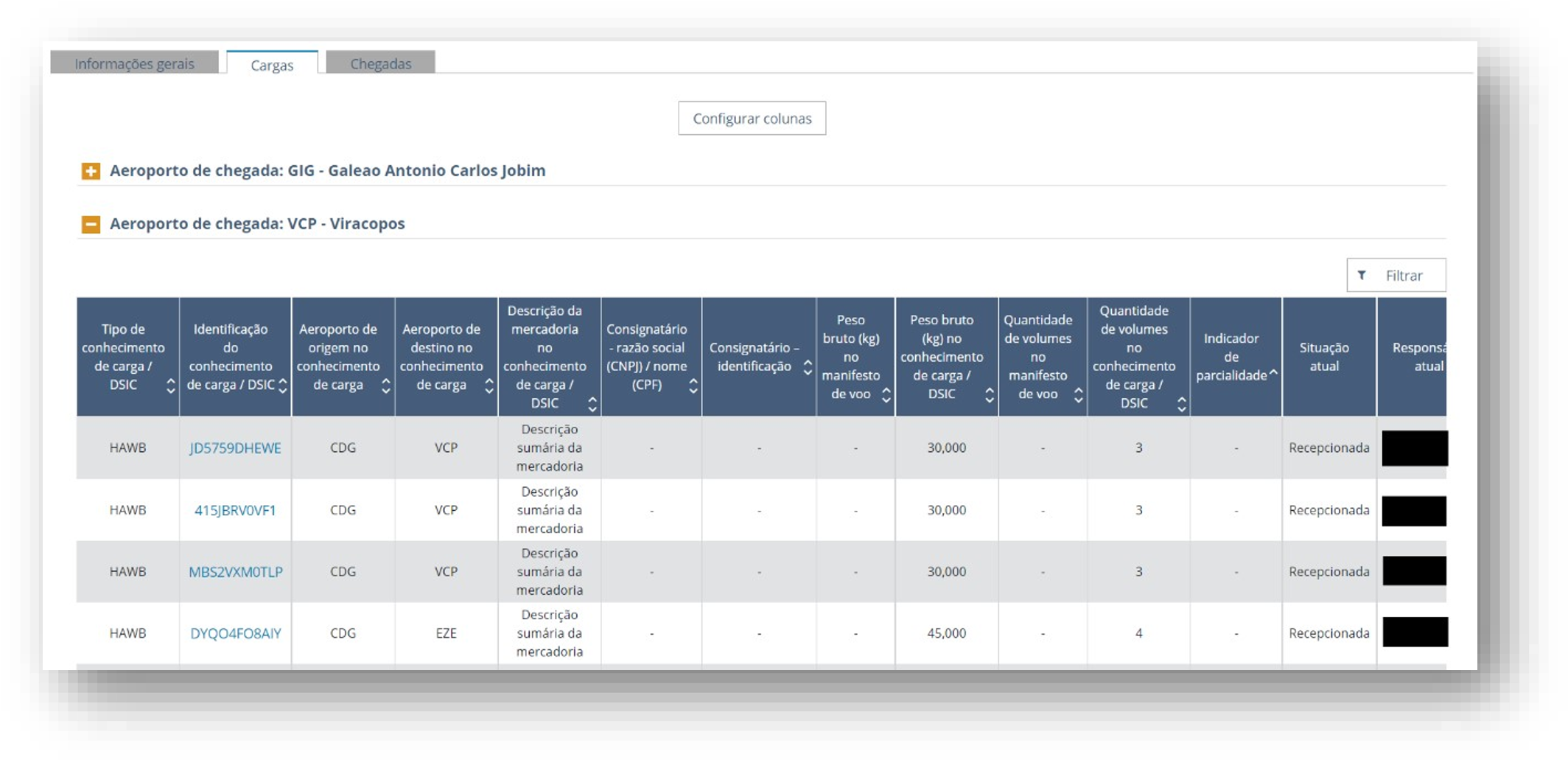Sort by Aeroporto de origem column
The width and height of the screenshot is (1568, 760).
385,386
